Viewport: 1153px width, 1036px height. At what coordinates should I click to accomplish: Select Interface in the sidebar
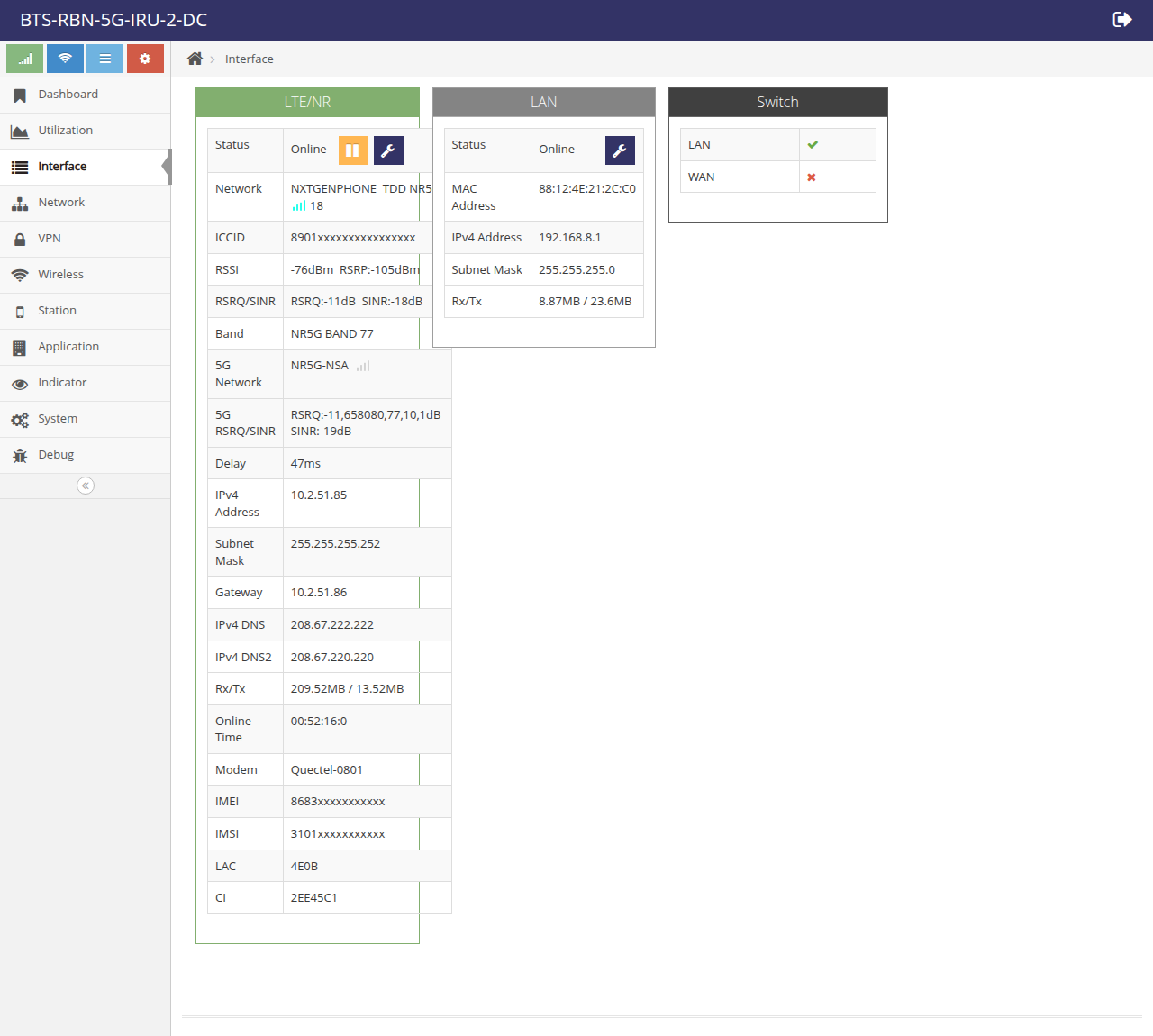click(85, 167)
